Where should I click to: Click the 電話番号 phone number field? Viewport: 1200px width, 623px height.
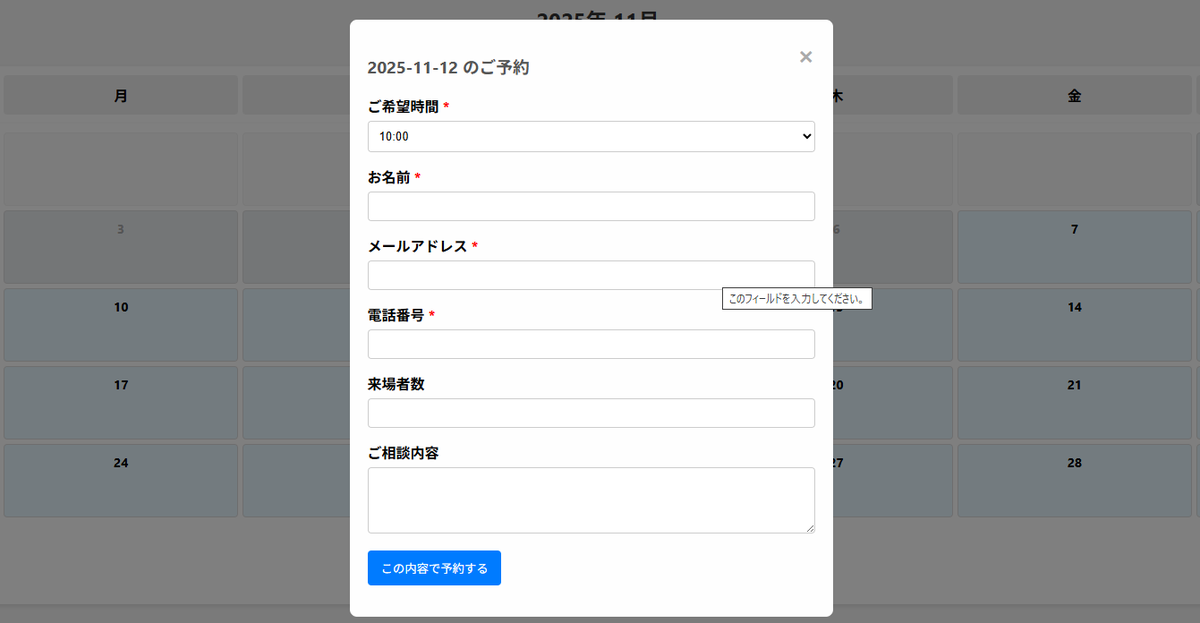point(590,344)
